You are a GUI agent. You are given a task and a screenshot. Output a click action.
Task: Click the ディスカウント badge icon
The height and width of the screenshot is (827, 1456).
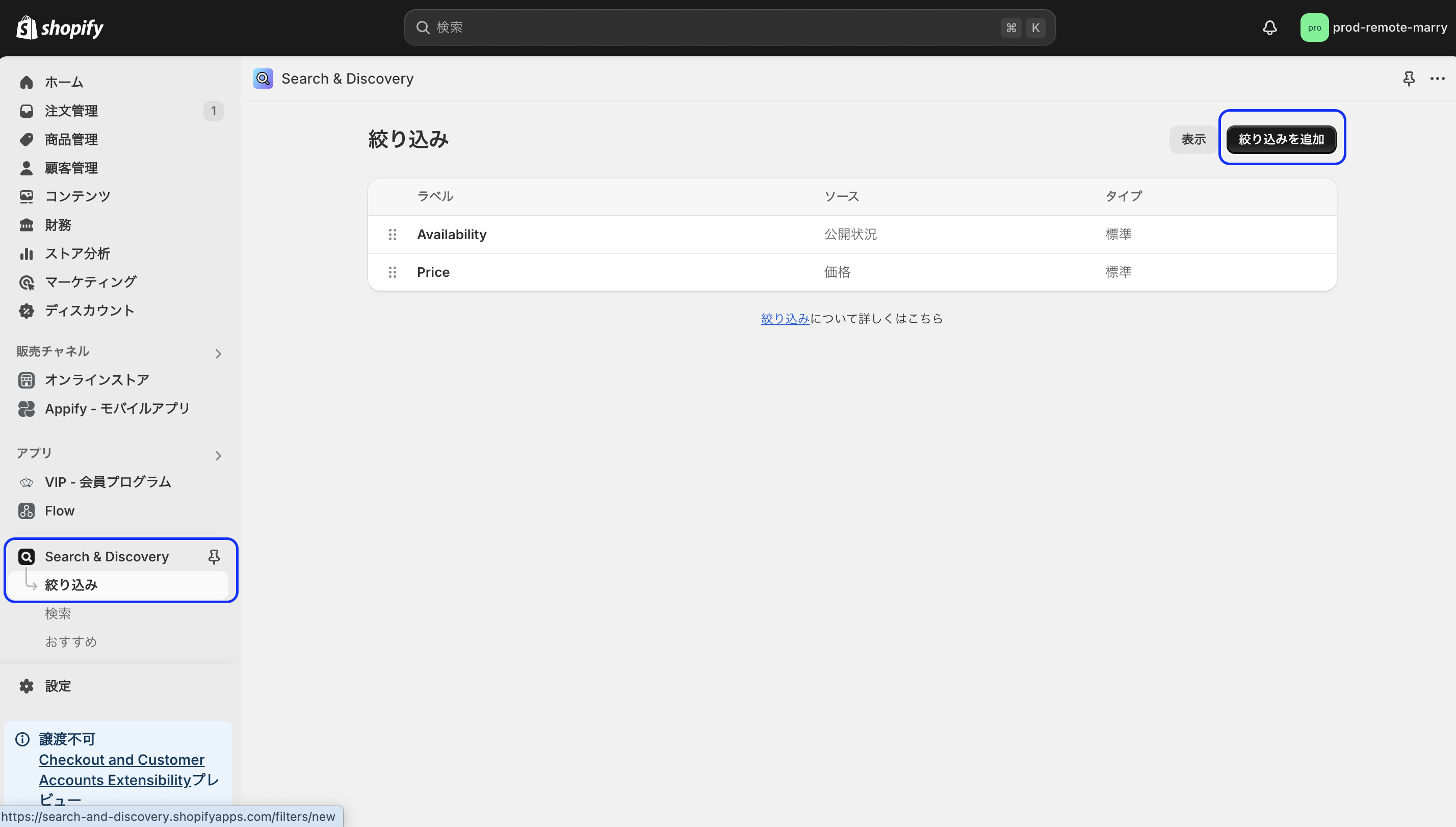tap(26, 311)
